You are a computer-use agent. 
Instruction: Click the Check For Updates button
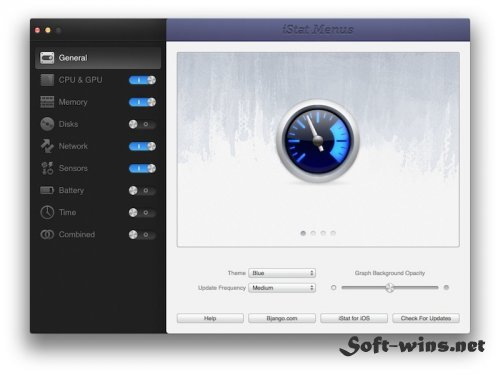point(426,318)
